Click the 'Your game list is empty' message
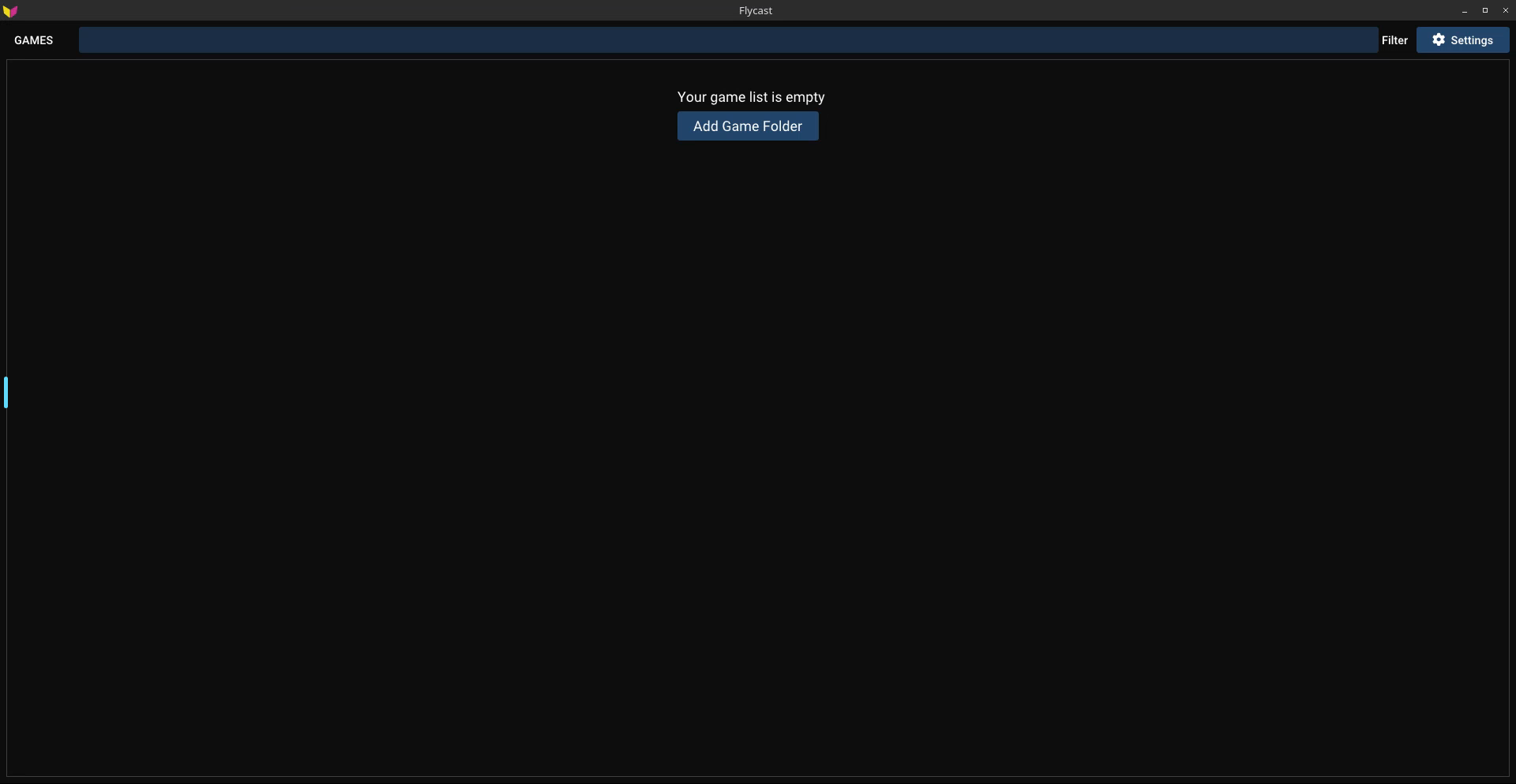 click(750, 97)
